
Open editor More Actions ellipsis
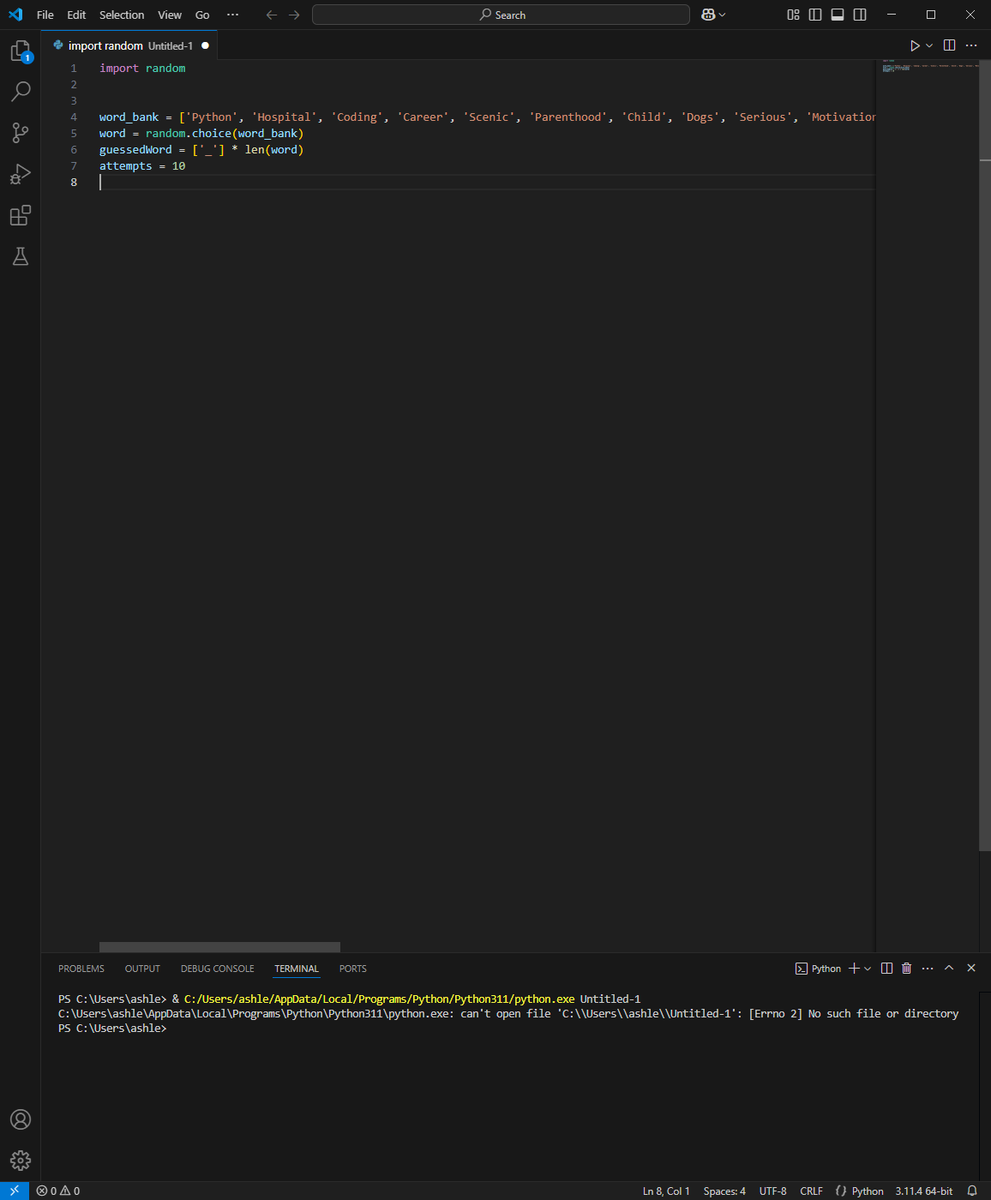point(971,46)
